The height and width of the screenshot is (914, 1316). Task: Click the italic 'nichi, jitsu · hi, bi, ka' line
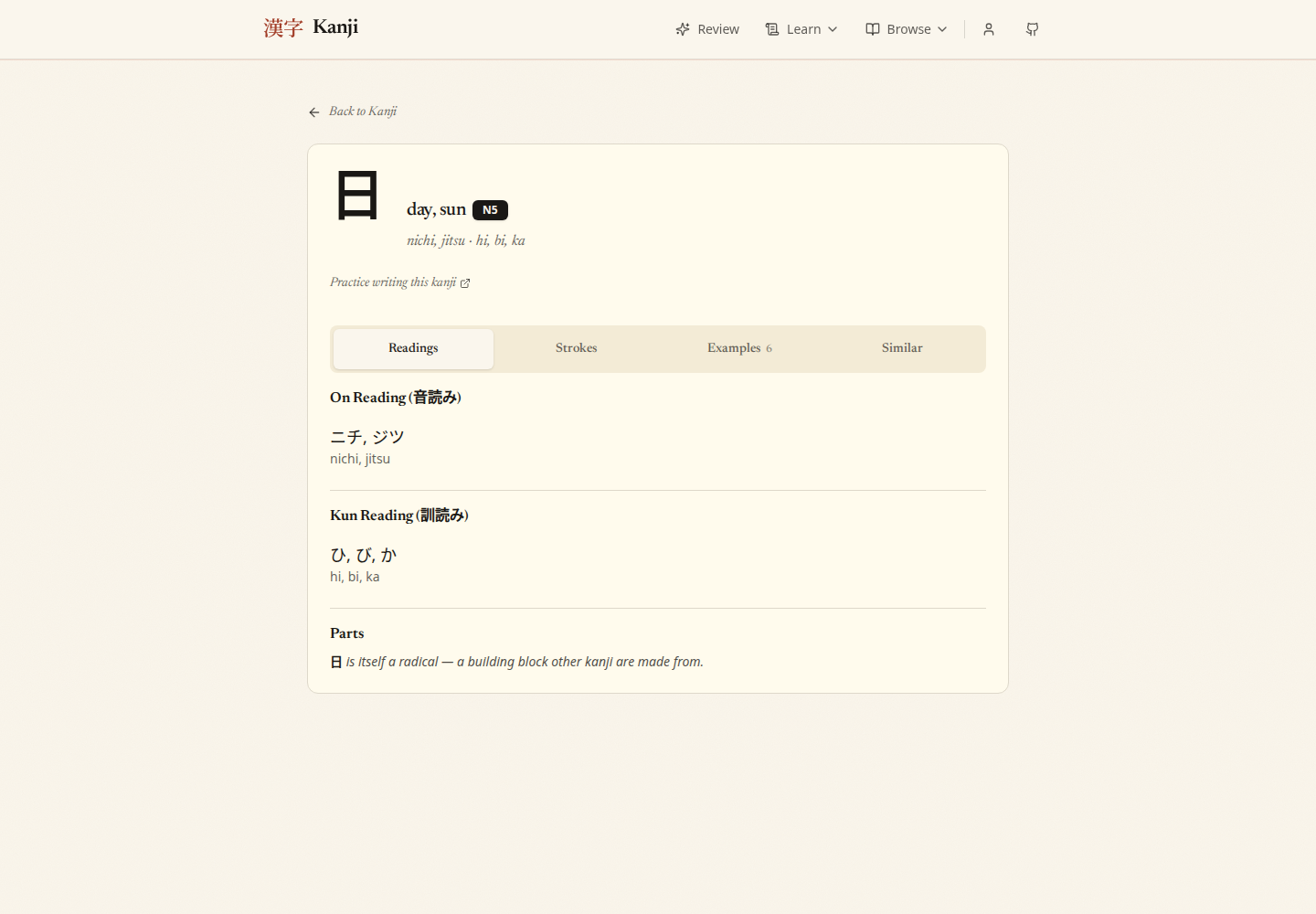click(x=466, y=240)
